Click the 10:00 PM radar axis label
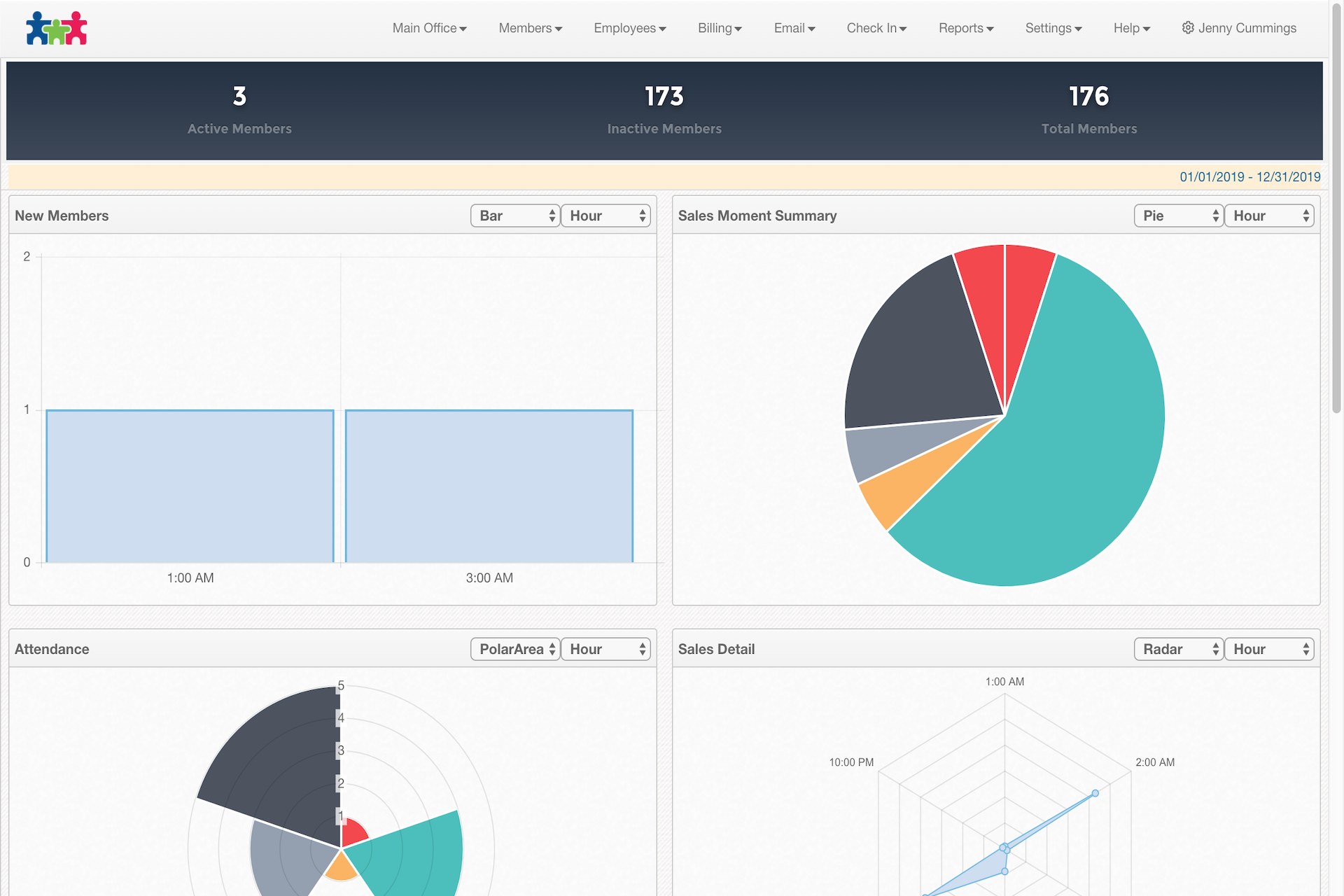 pyautogui.click(x=851, y=762)
